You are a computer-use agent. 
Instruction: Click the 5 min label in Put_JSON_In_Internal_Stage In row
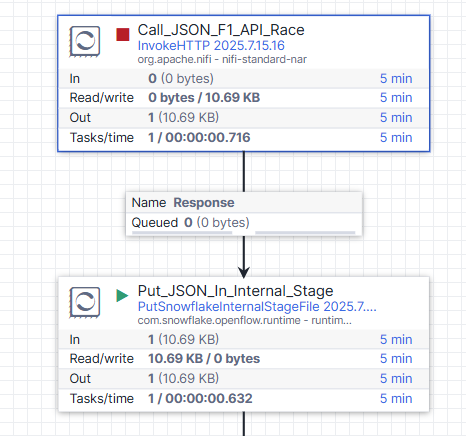point(396,339)
